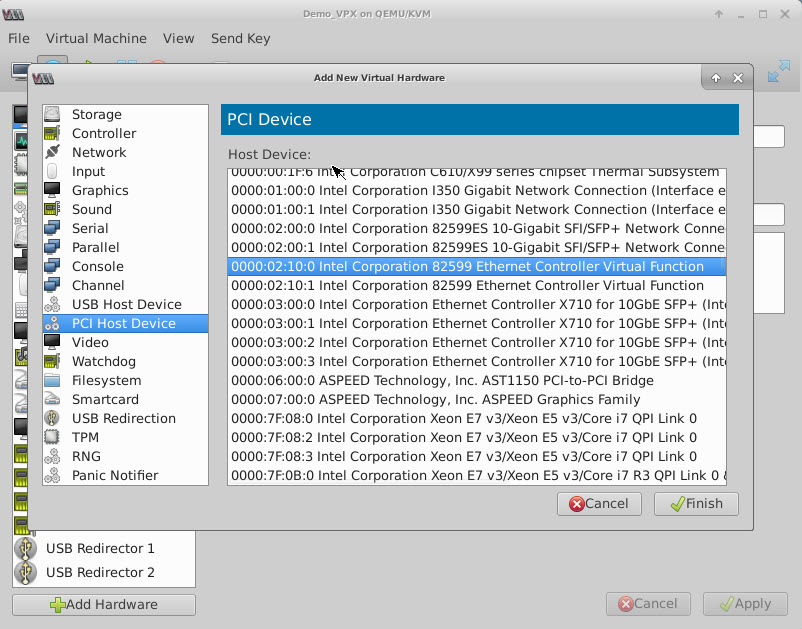Viewport: 802px width, 629px height.
Task: Click the USB Redirection icon
Action: (52, 418)
